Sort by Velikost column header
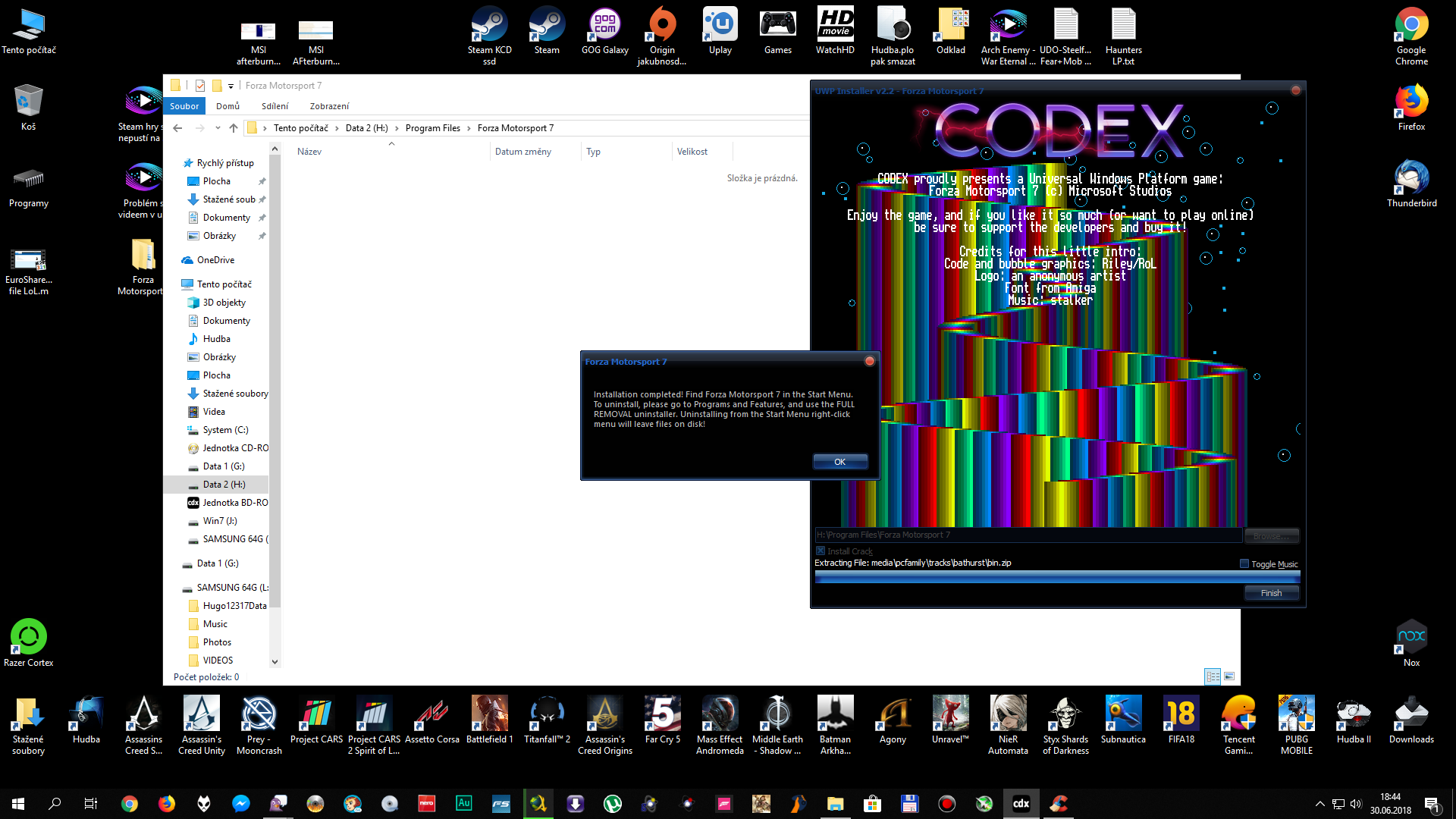Viewport: 1456px width, 819px height. coord(702,152)
